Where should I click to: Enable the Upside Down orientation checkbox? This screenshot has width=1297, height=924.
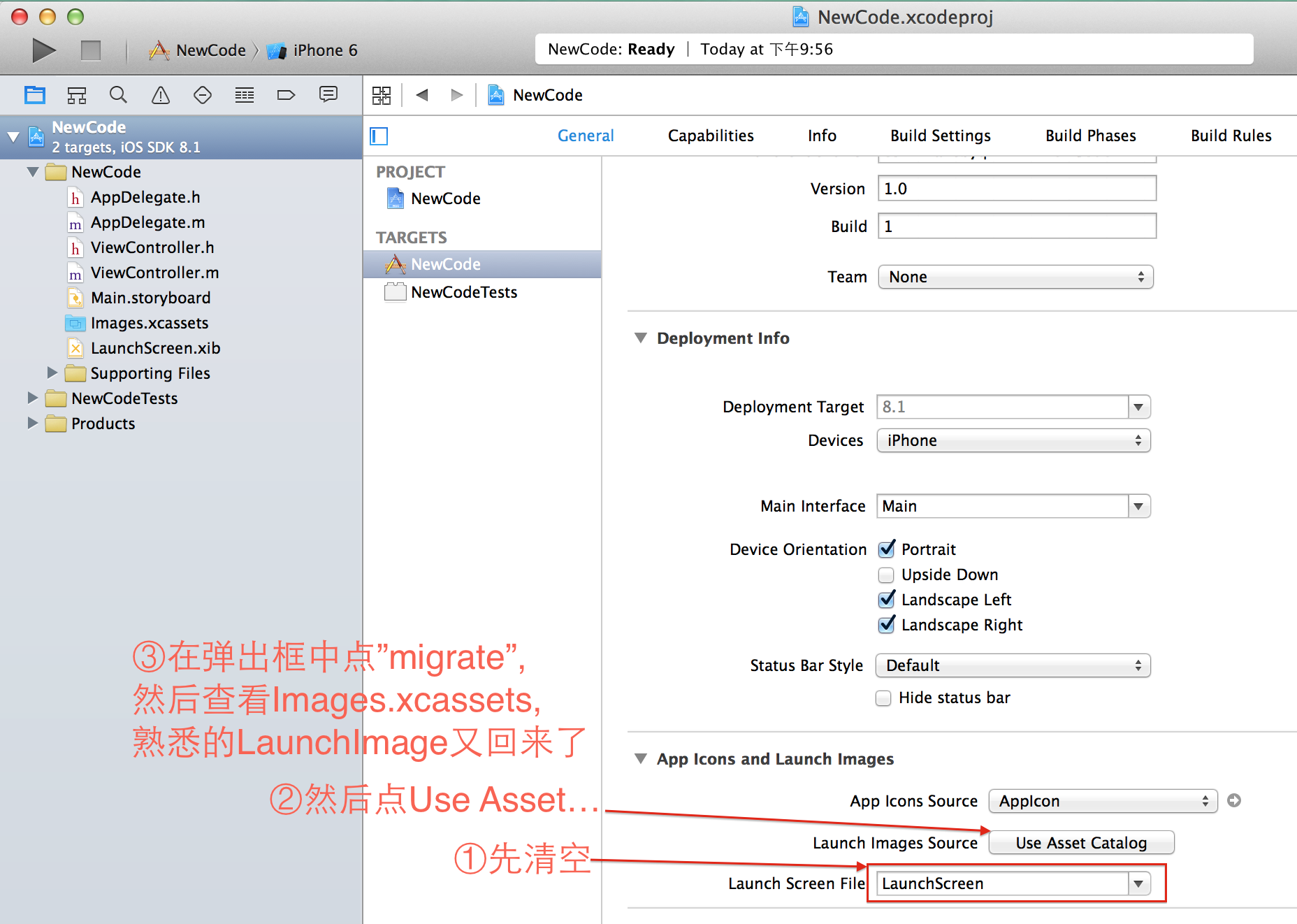[x=886, y=575]
